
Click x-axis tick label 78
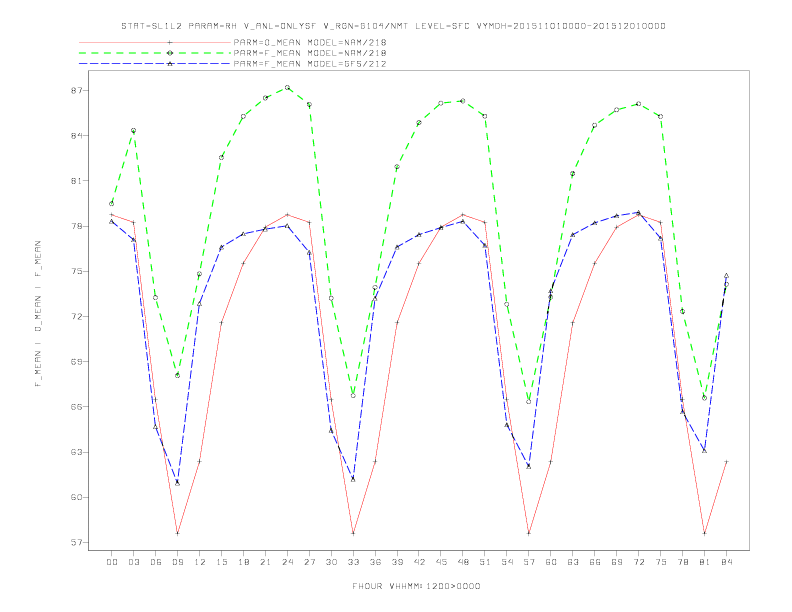(x=682, y=562)
